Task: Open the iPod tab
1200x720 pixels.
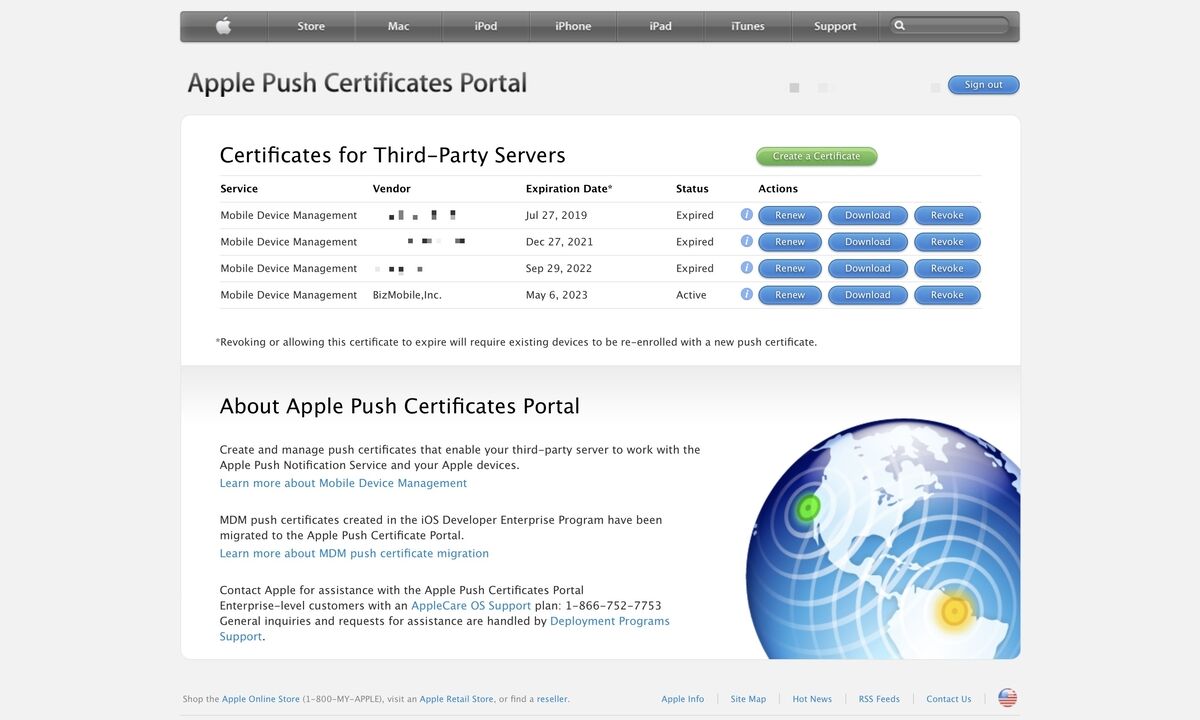Action: (x=486, y=26)
